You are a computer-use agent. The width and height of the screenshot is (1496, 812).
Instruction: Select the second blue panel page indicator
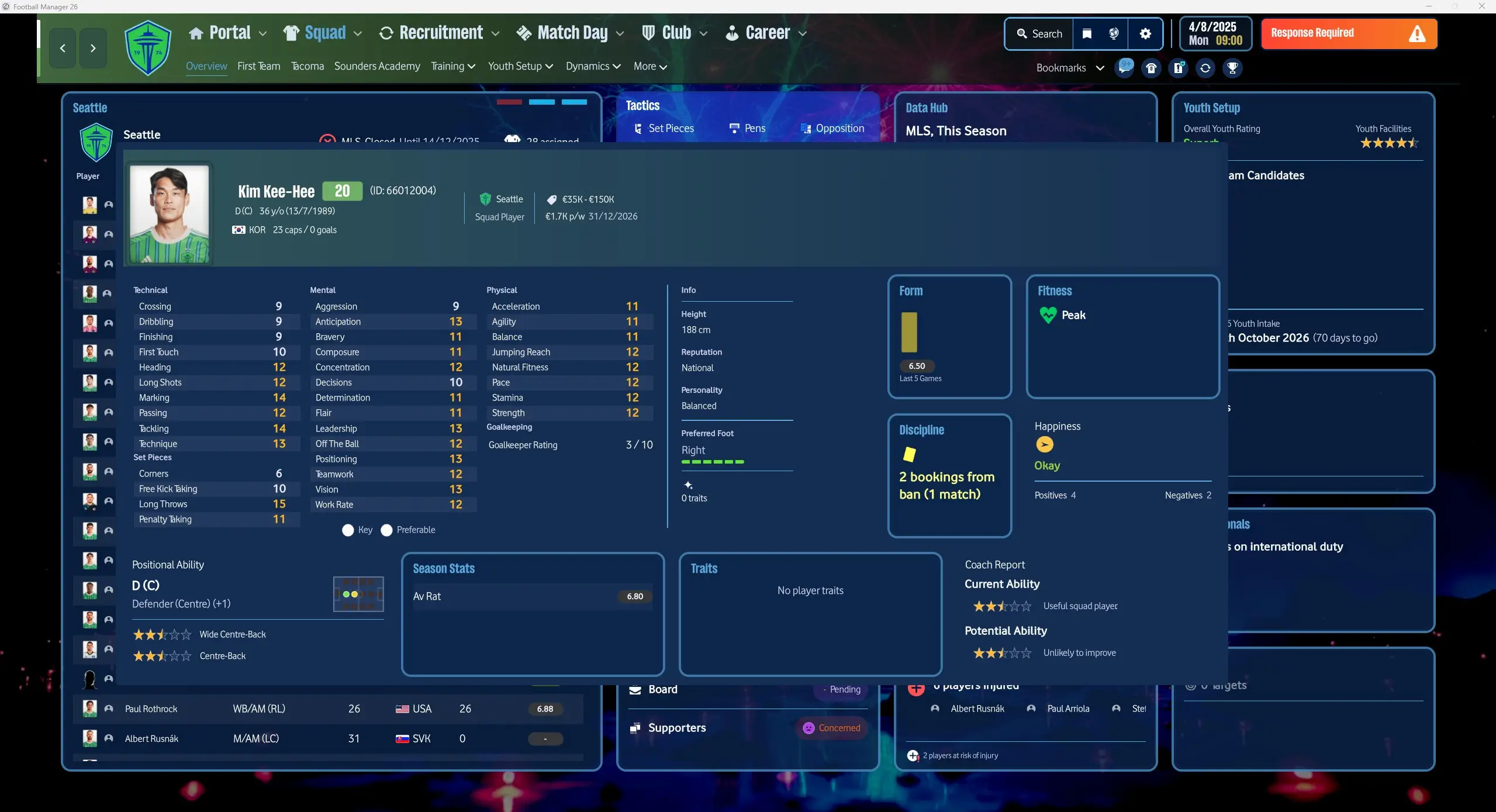(x=574, y=102)
